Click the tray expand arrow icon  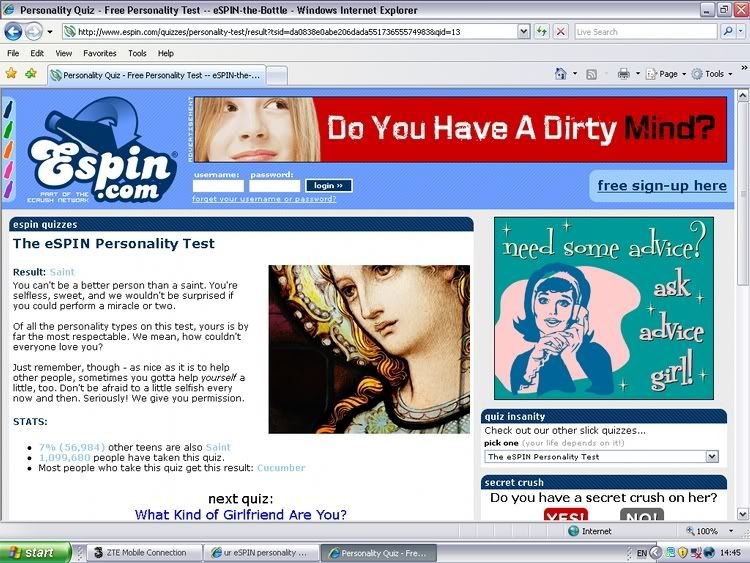(x=655, y=553)
